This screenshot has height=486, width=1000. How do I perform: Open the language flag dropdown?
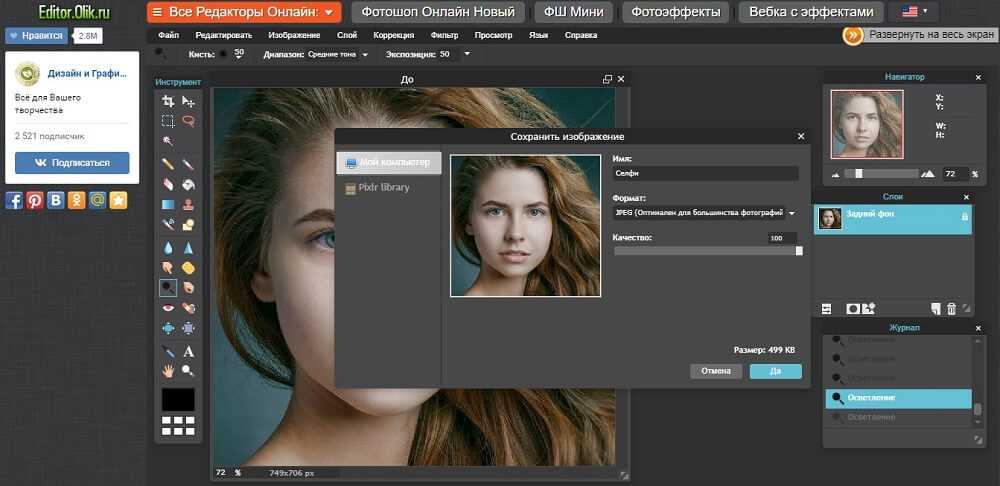point(914,12)
